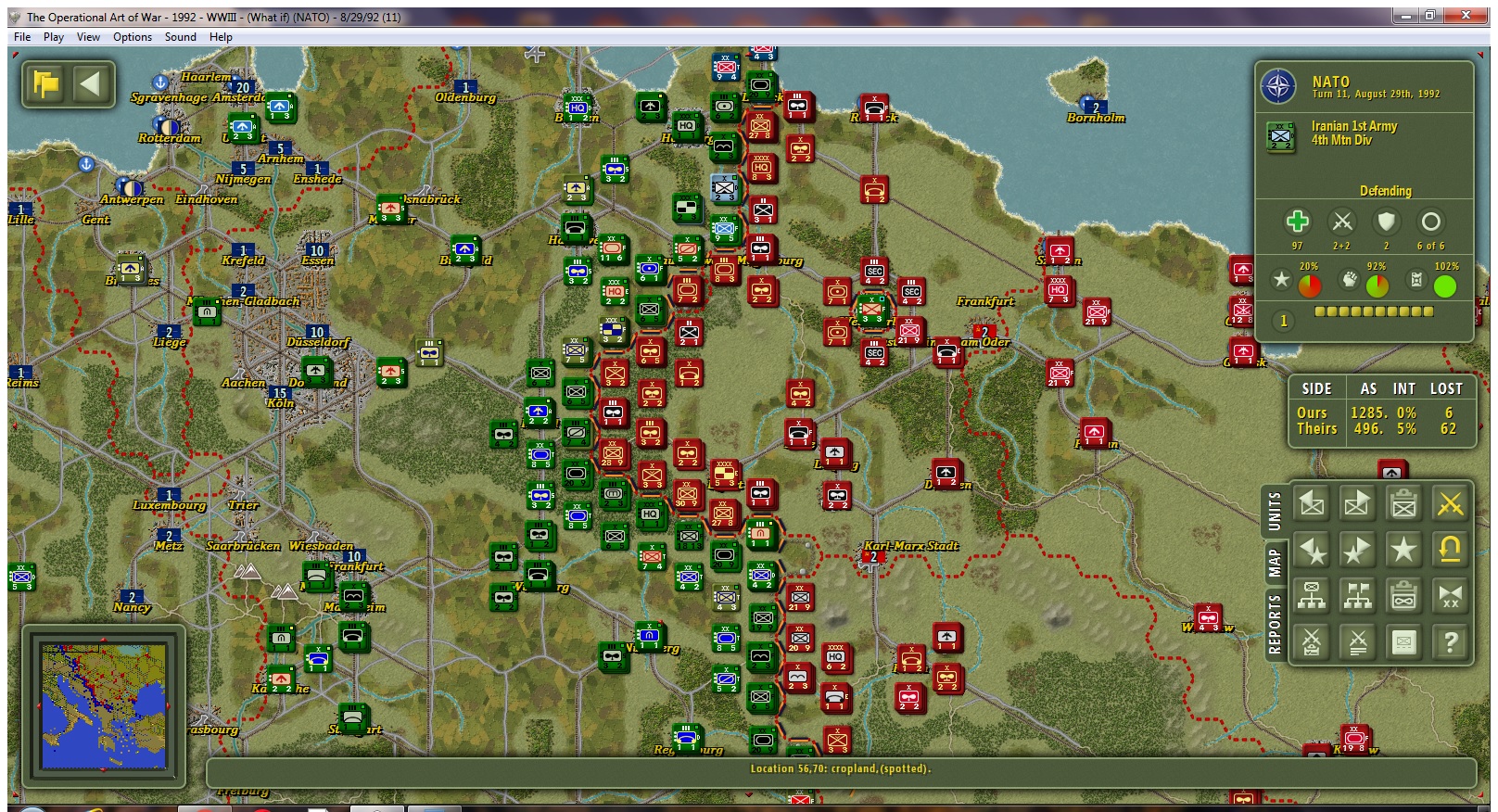The width and height of the screenshot is (1498, 812).
Task: Click the disband bowtie XX icon
Action: 1450,596
